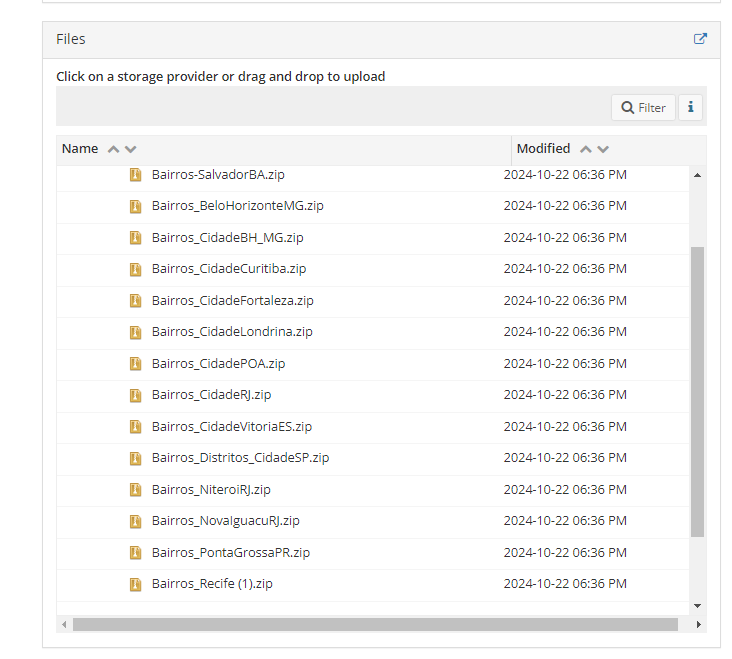Select file name Bairros_Recife (1).zip
The width and height of the screenshot is (732, 659).
212,584
